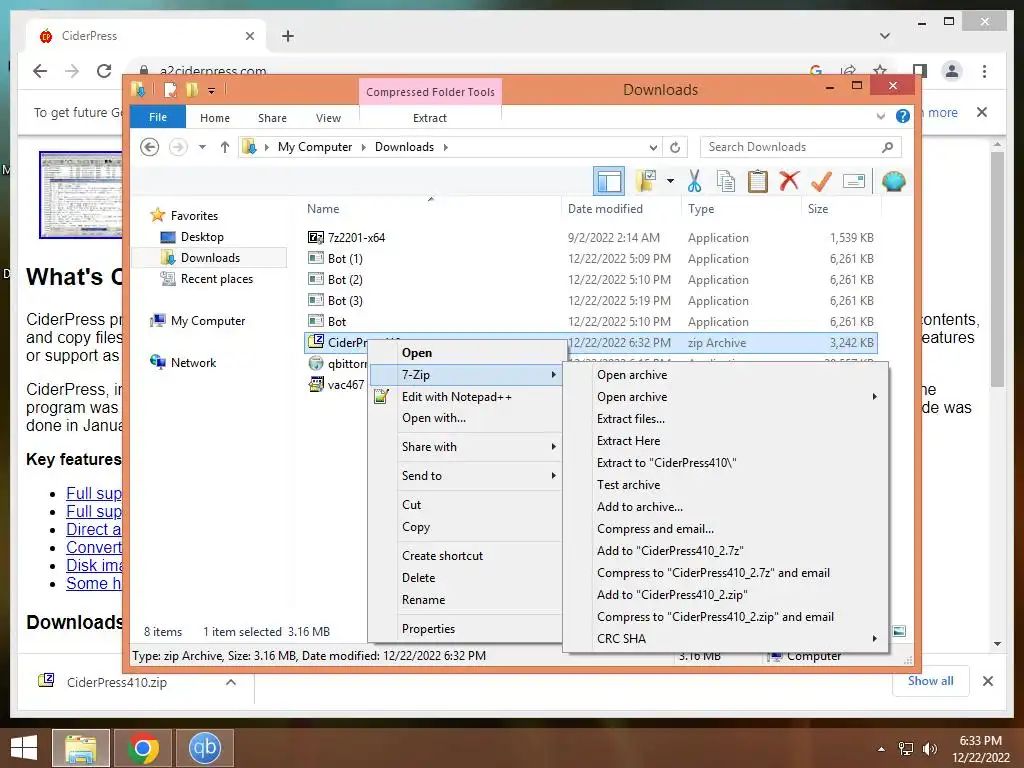Click Chrome icon on taskbar
Viewport: 1024px width, 768px height.
pos(143,748)
